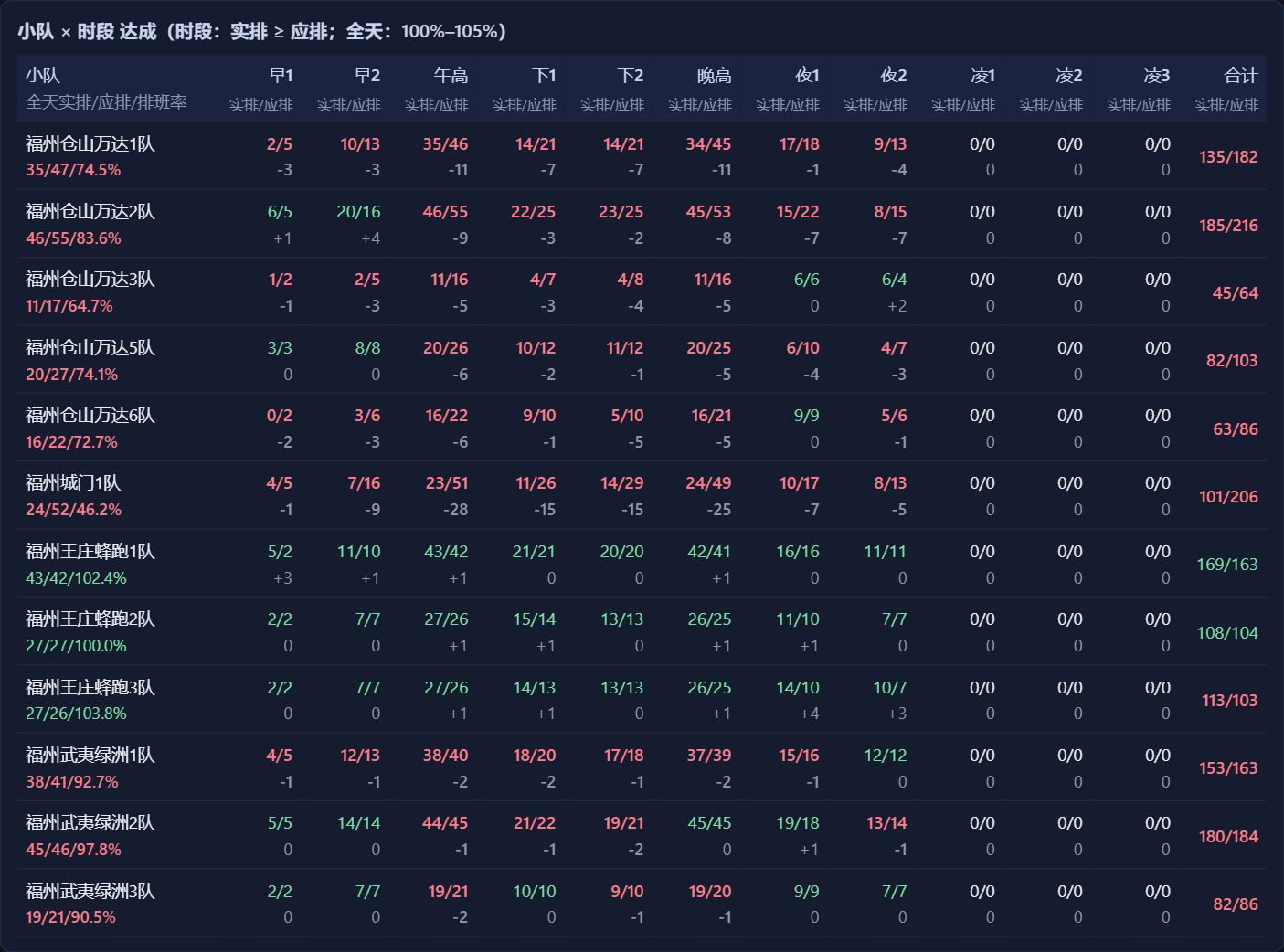Click the 凌2 column header
This screenshot has height=952, width=1284.
pos(1069,76)
